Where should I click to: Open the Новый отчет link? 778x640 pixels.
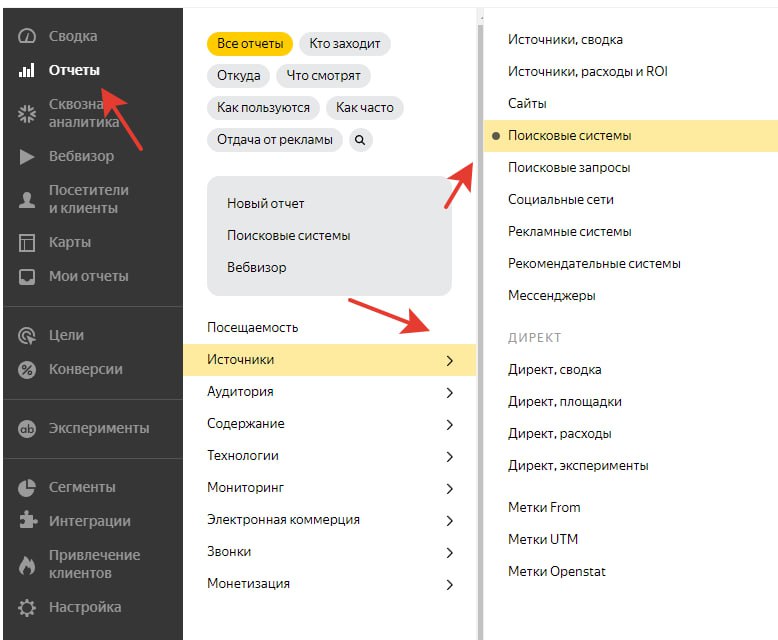click(265, 203)
